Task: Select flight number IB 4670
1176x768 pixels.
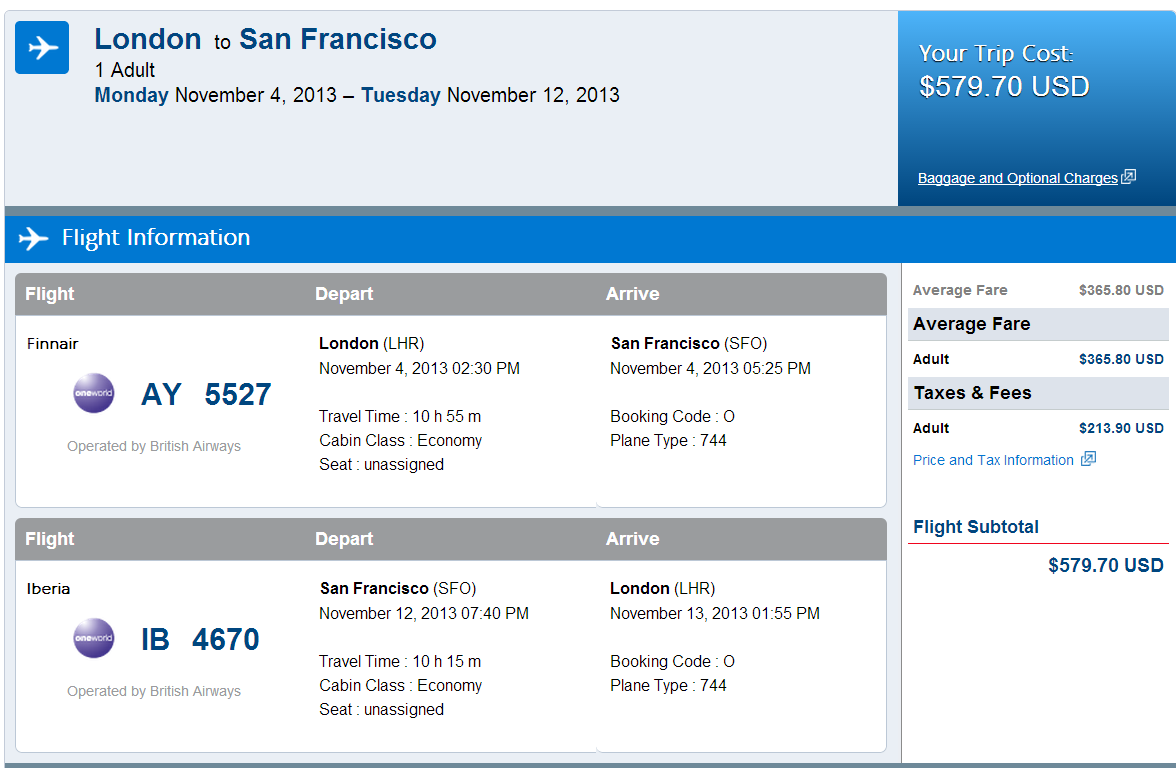Action: tap(200, 639)
